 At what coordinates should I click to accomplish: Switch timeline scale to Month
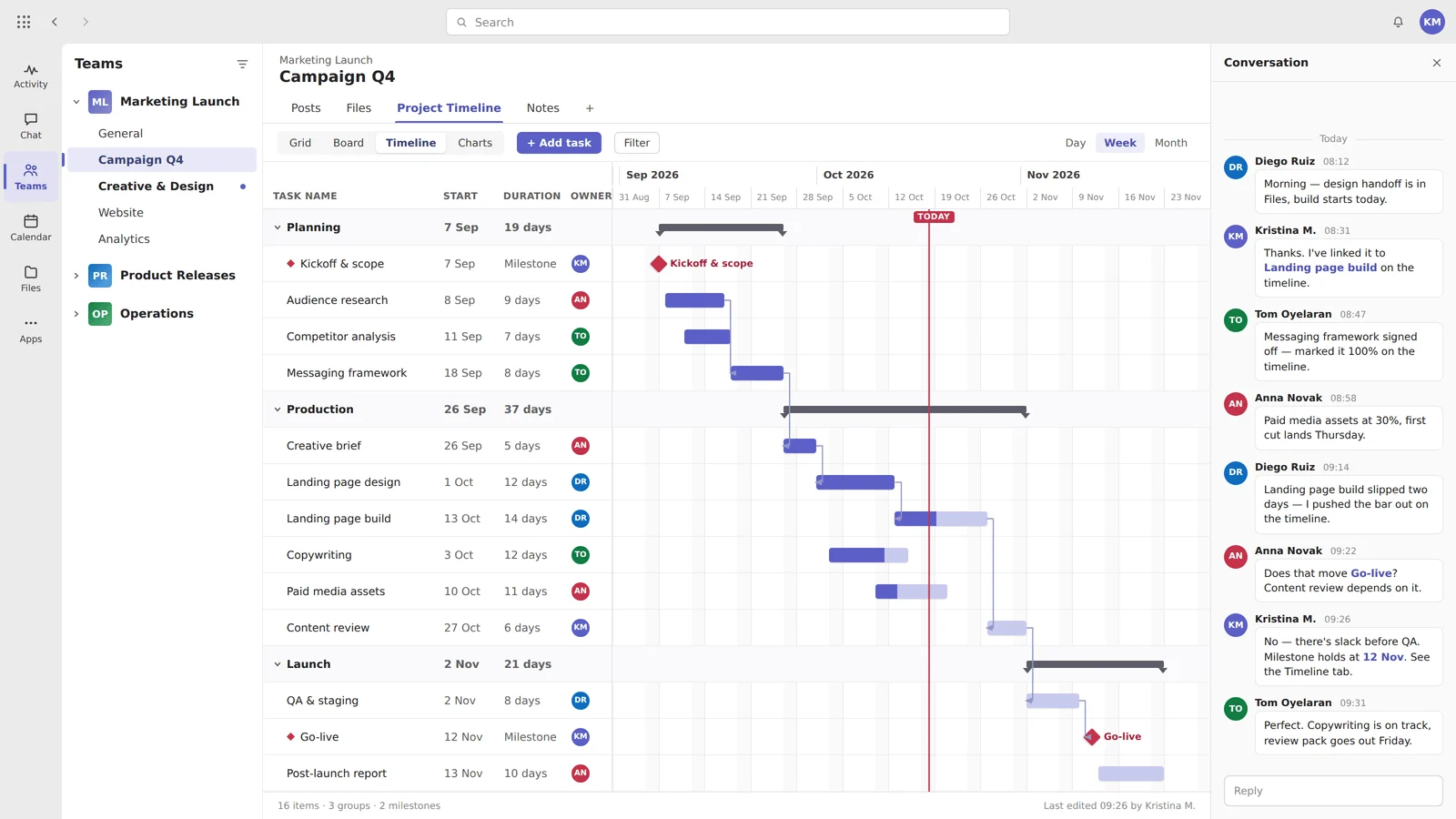tap(1171, 143)
